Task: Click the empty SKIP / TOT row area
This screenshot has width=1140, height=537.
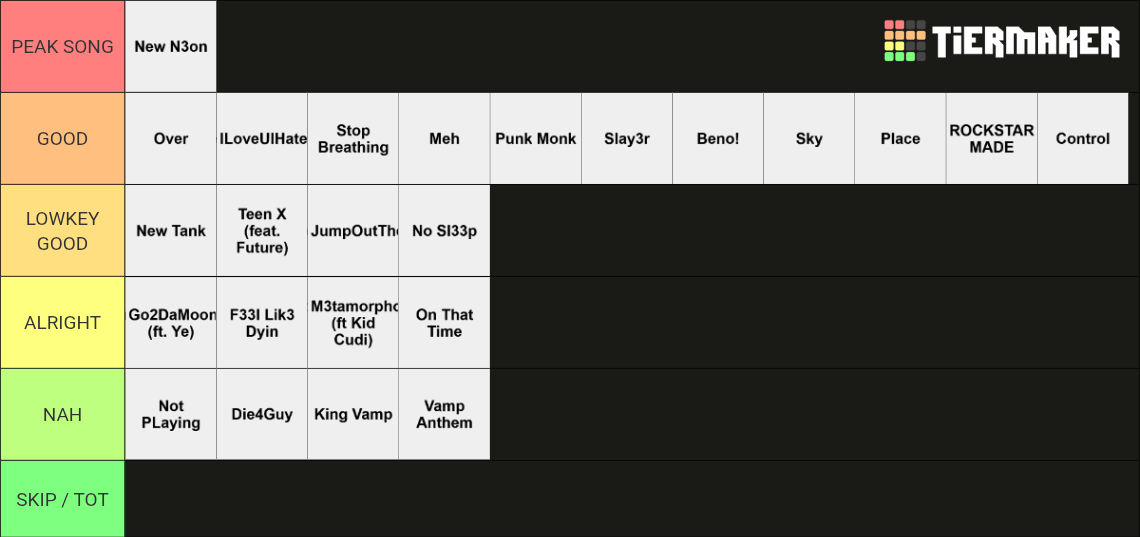Action: [x=633, y=499]
